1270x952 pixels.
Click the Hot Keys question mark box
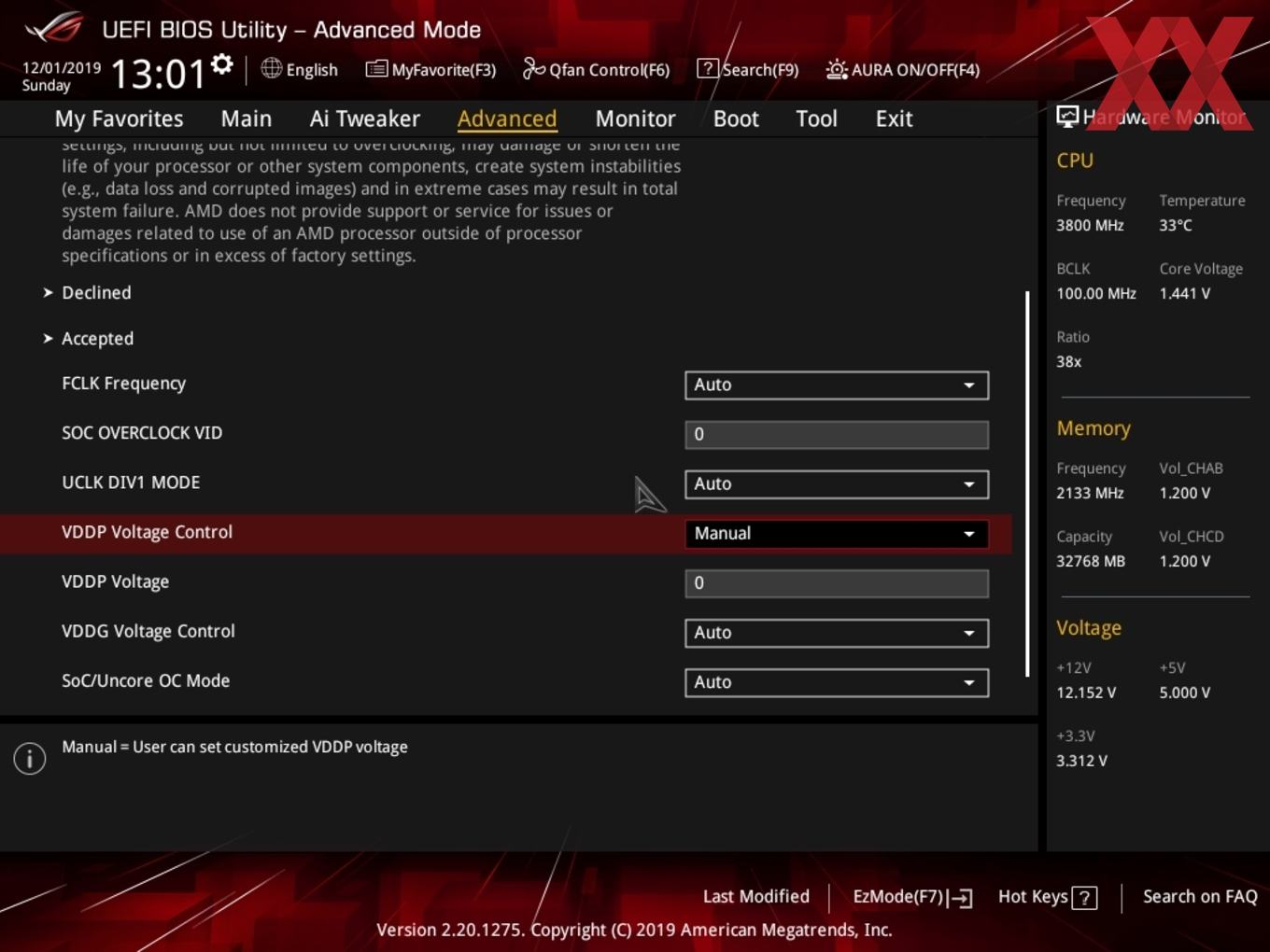[1084, 898]
